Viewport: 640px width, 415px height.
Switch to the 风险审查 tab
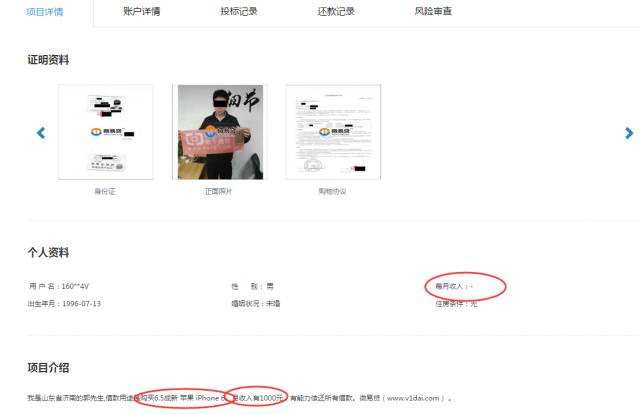coord(433,11)
